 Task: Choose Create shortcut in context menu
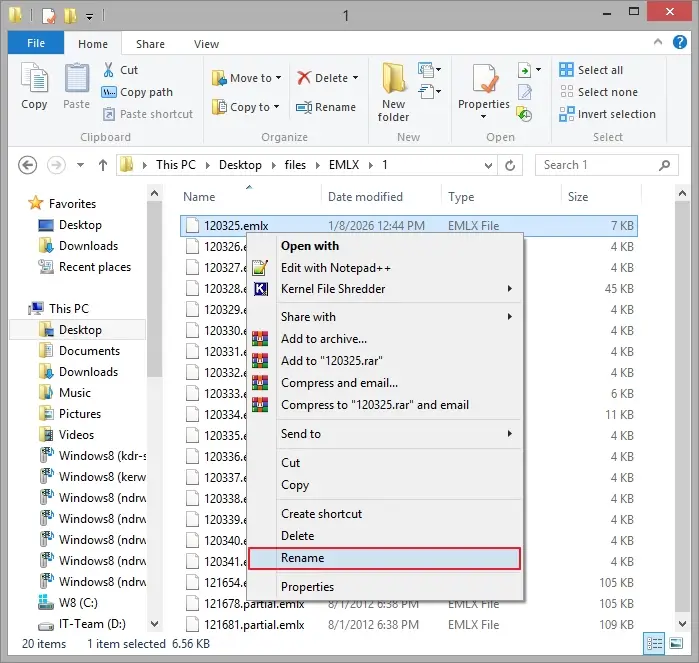385,514
